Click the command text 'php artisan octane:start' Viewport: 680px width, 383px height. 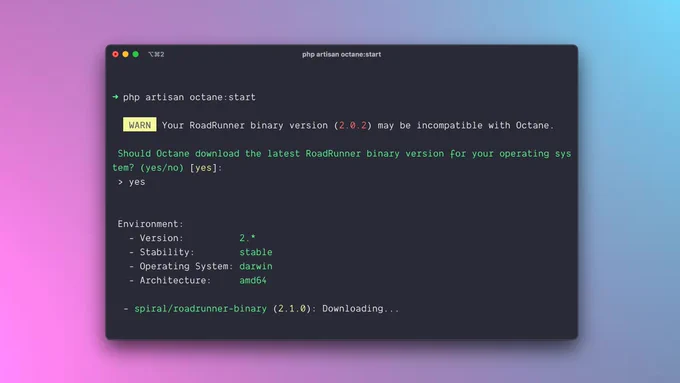tap(189, 97)
